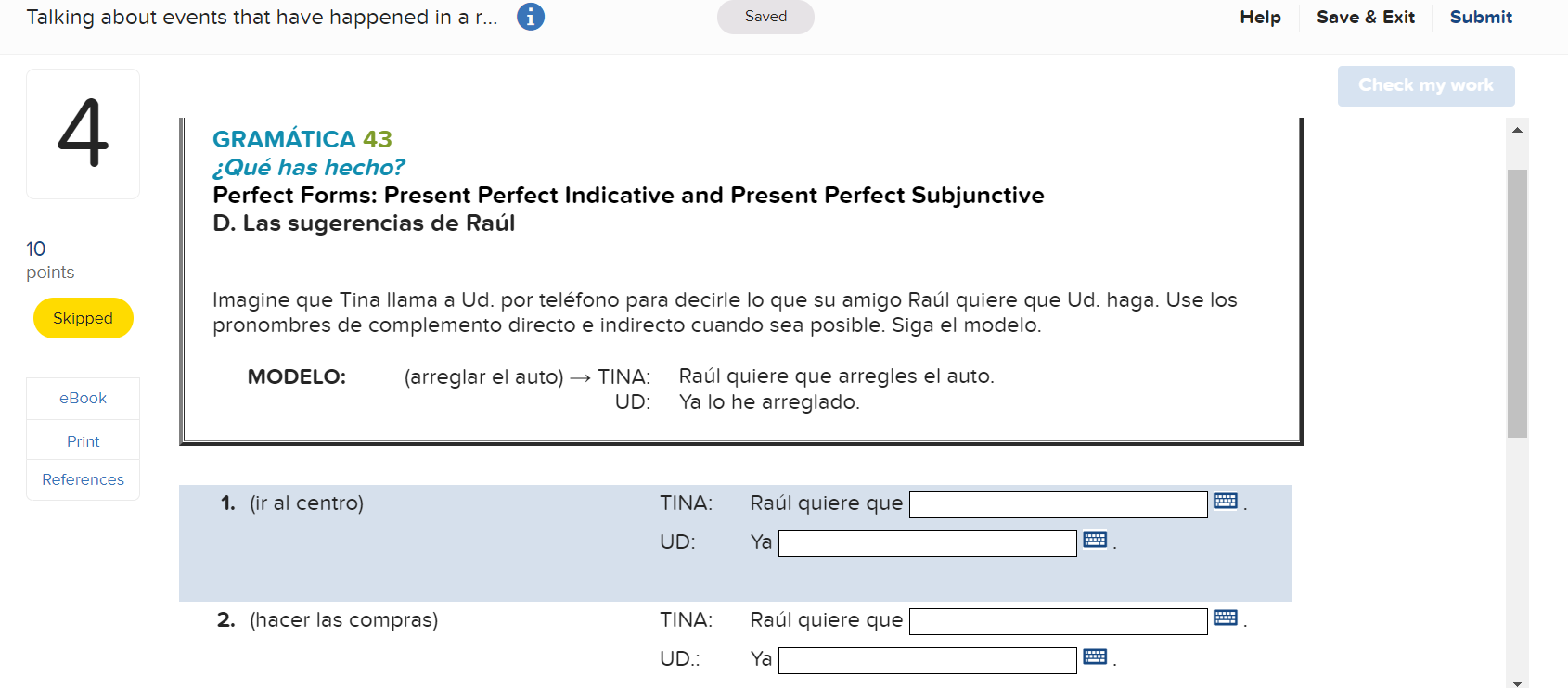Open keyboard icon for question 2 TINA field
Viewport: 1568px width, 688px height.
pyautogui.click(x=1226, y=618)
